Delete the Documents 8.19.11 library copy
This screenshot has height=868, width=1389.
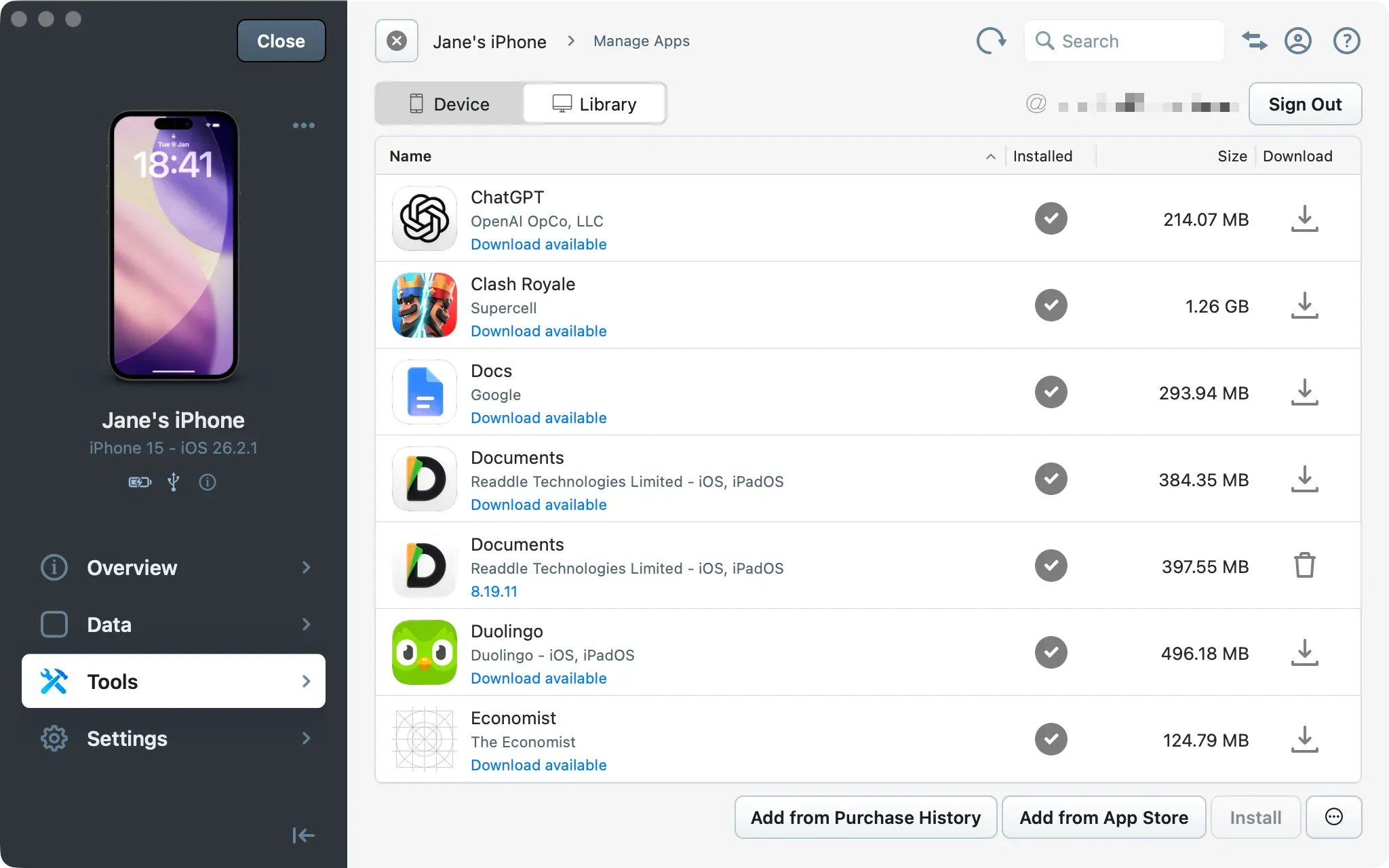[1304, 566]
